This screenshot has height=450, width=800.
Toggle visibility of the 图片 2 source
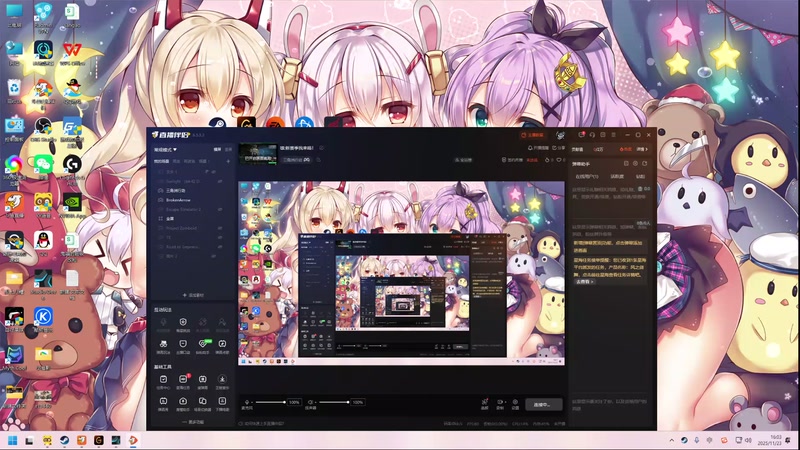click(x=214, y=256)
